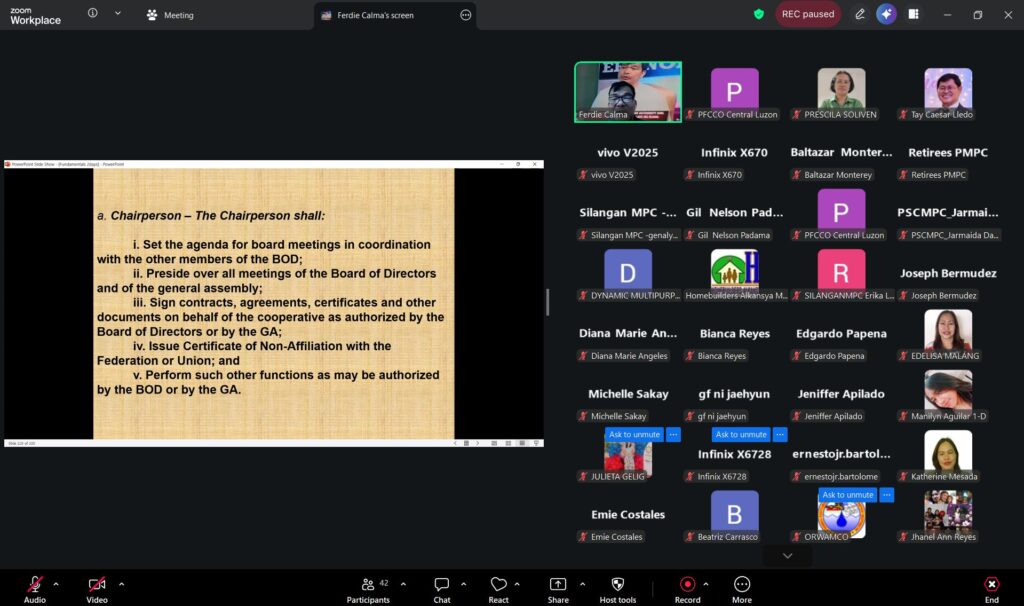Expand the video options caret
1024x606 pixels.
[x=121, y=583]
